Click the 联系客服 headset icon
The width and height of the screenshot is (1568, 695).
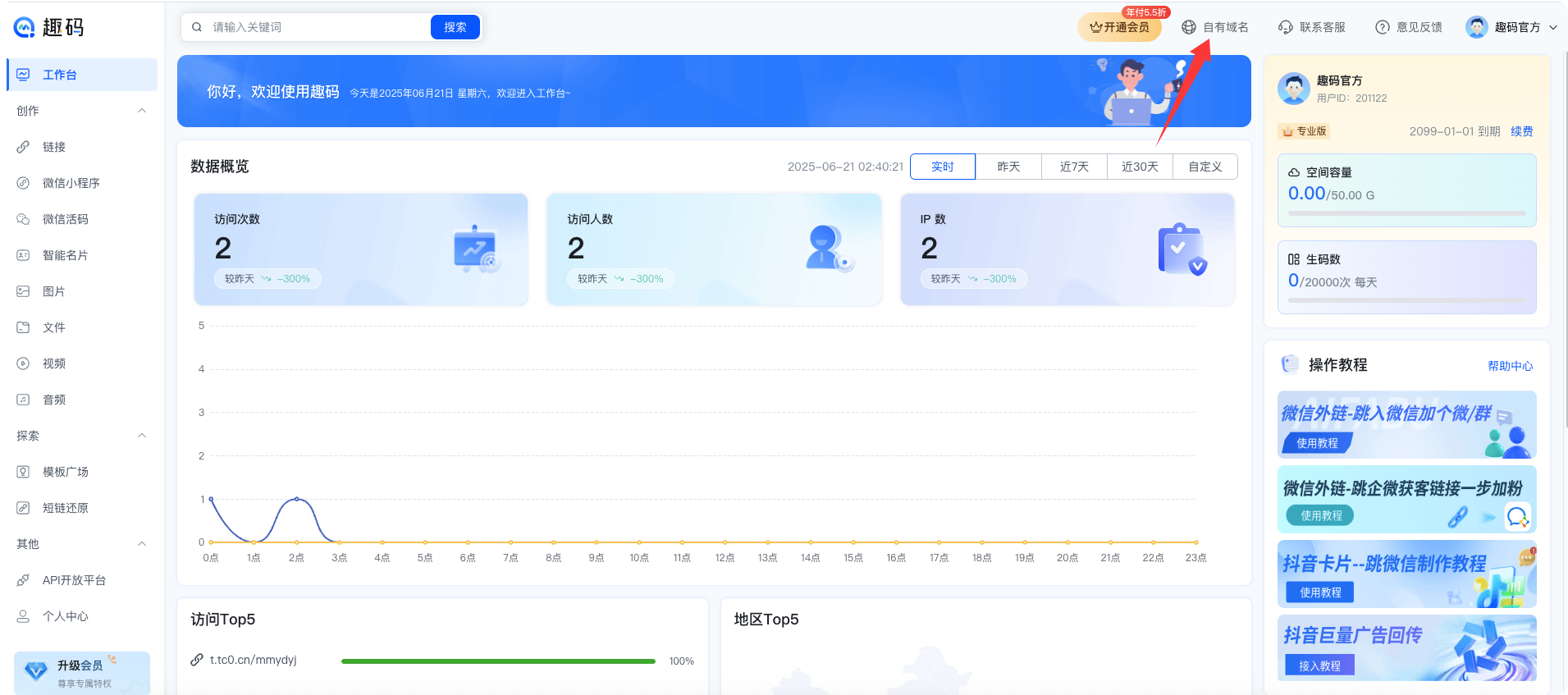point(1285,27)
